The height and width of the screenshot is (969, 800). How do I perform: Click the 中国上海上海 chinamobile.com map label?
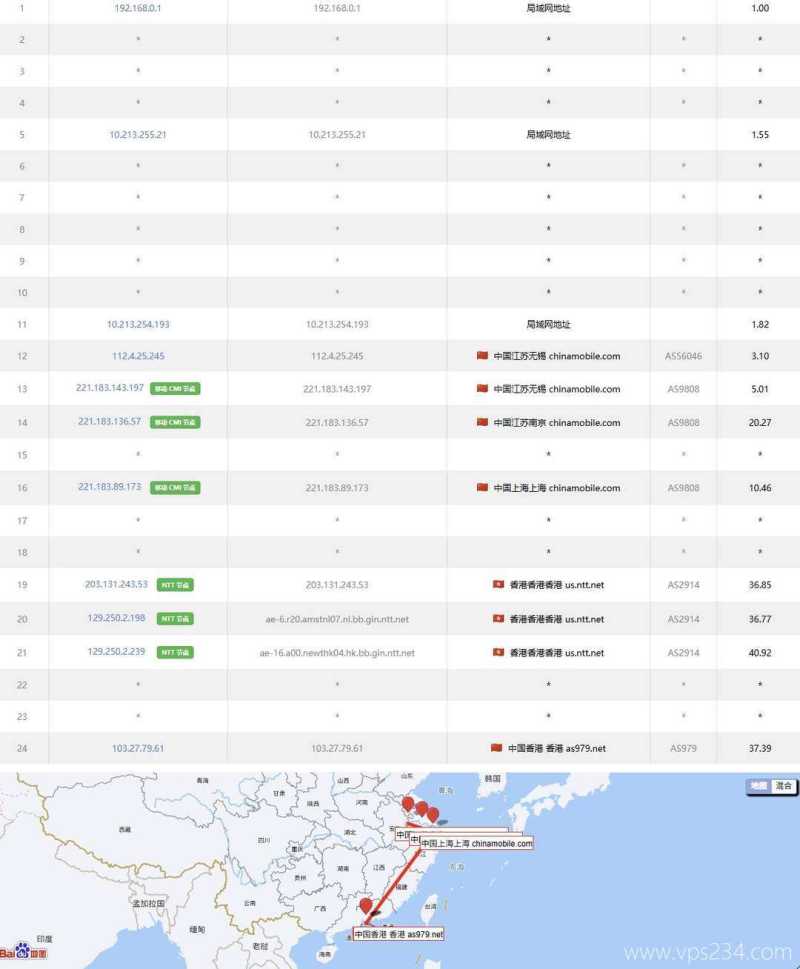tap(476, 844)
